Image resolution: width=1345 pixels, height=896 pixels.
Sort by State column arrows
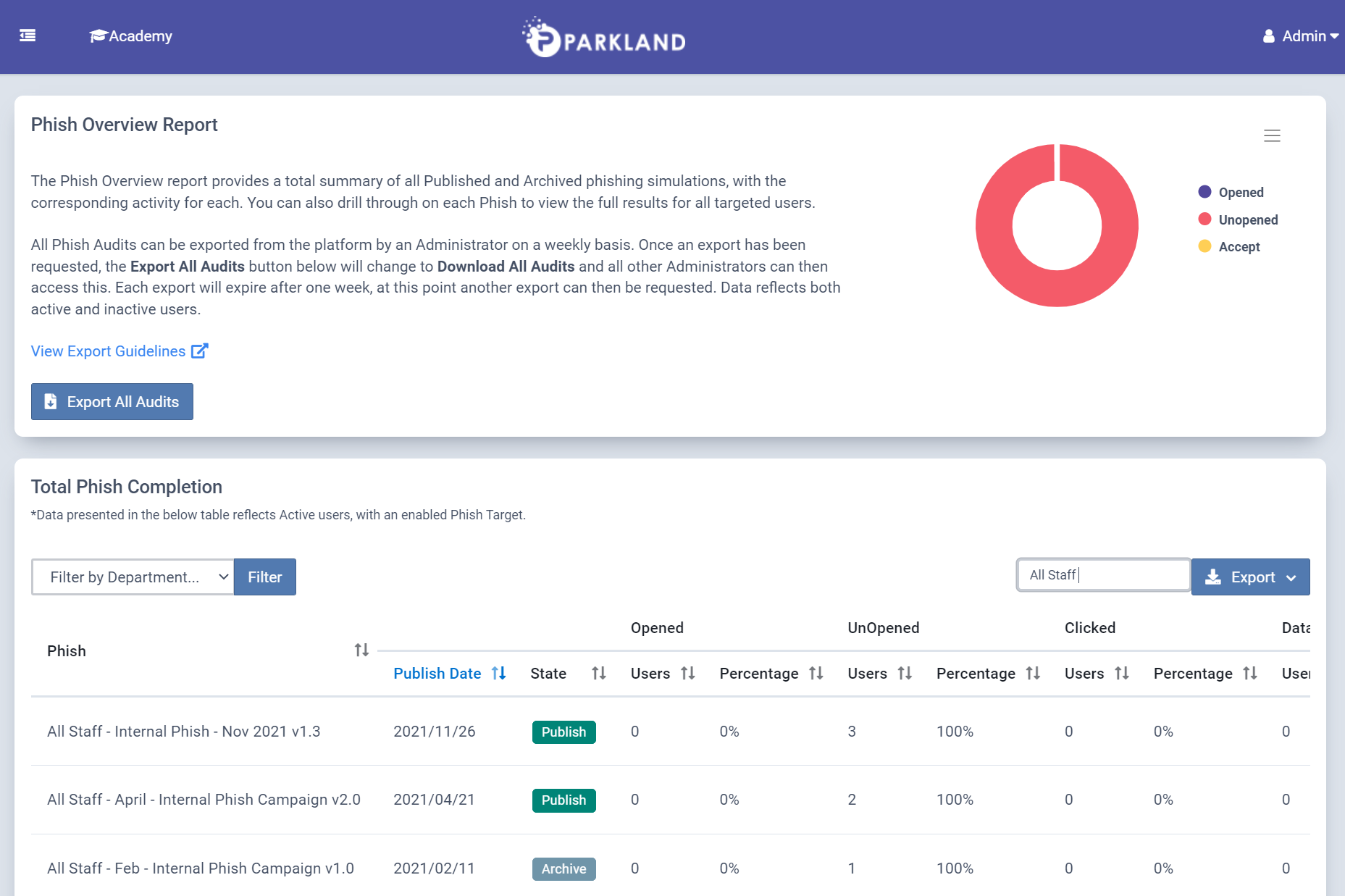click(598, 674)
